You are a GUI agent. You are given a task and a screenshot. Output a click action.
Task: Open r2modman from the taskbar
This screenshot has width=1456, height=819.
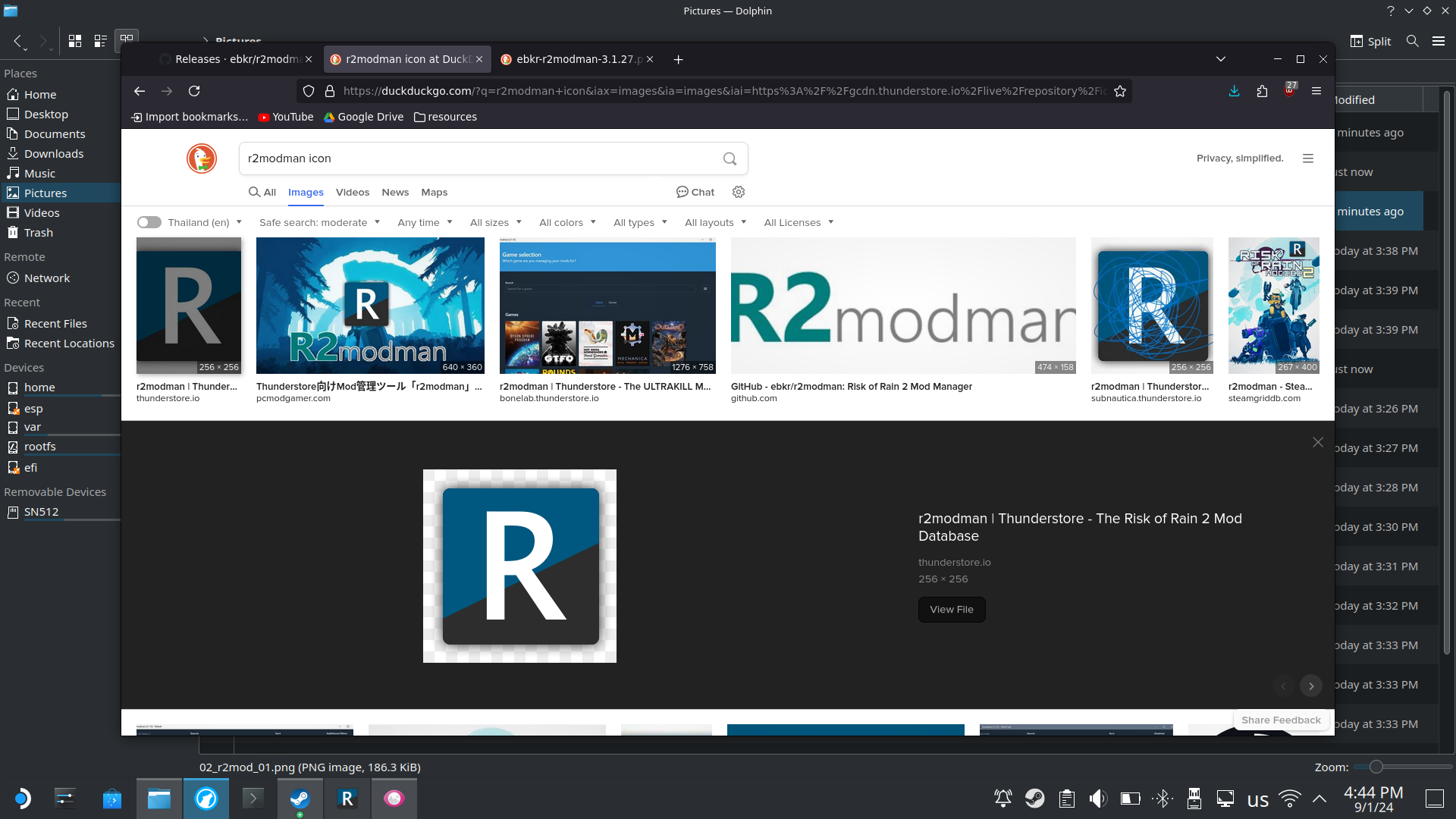click(x=347, y=799)
